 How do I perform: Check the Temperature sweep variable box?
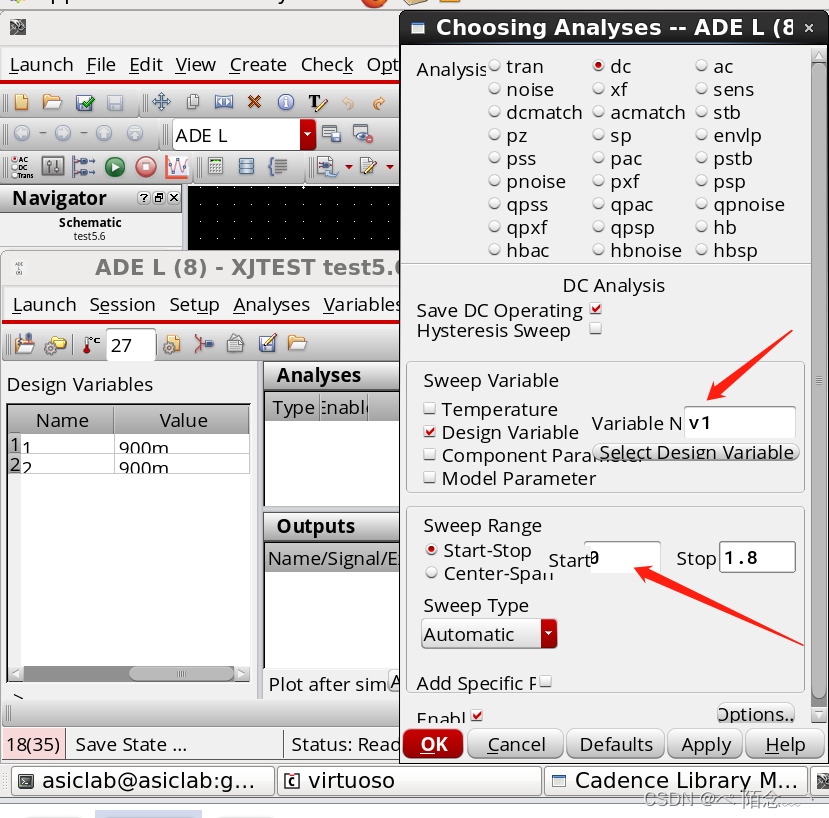pos(430,408)
